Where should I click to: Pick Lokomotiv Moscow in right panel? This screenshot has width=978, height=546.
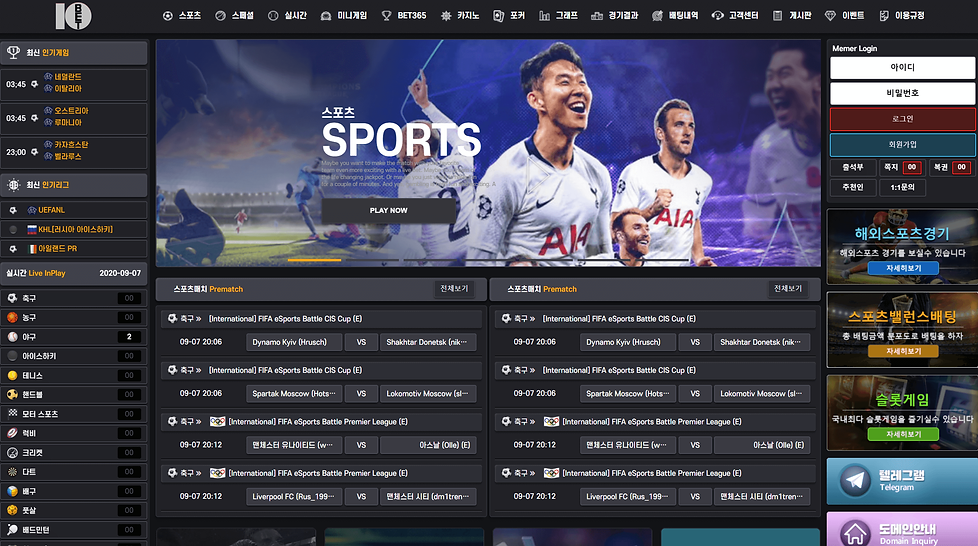(x=762, y=394)
